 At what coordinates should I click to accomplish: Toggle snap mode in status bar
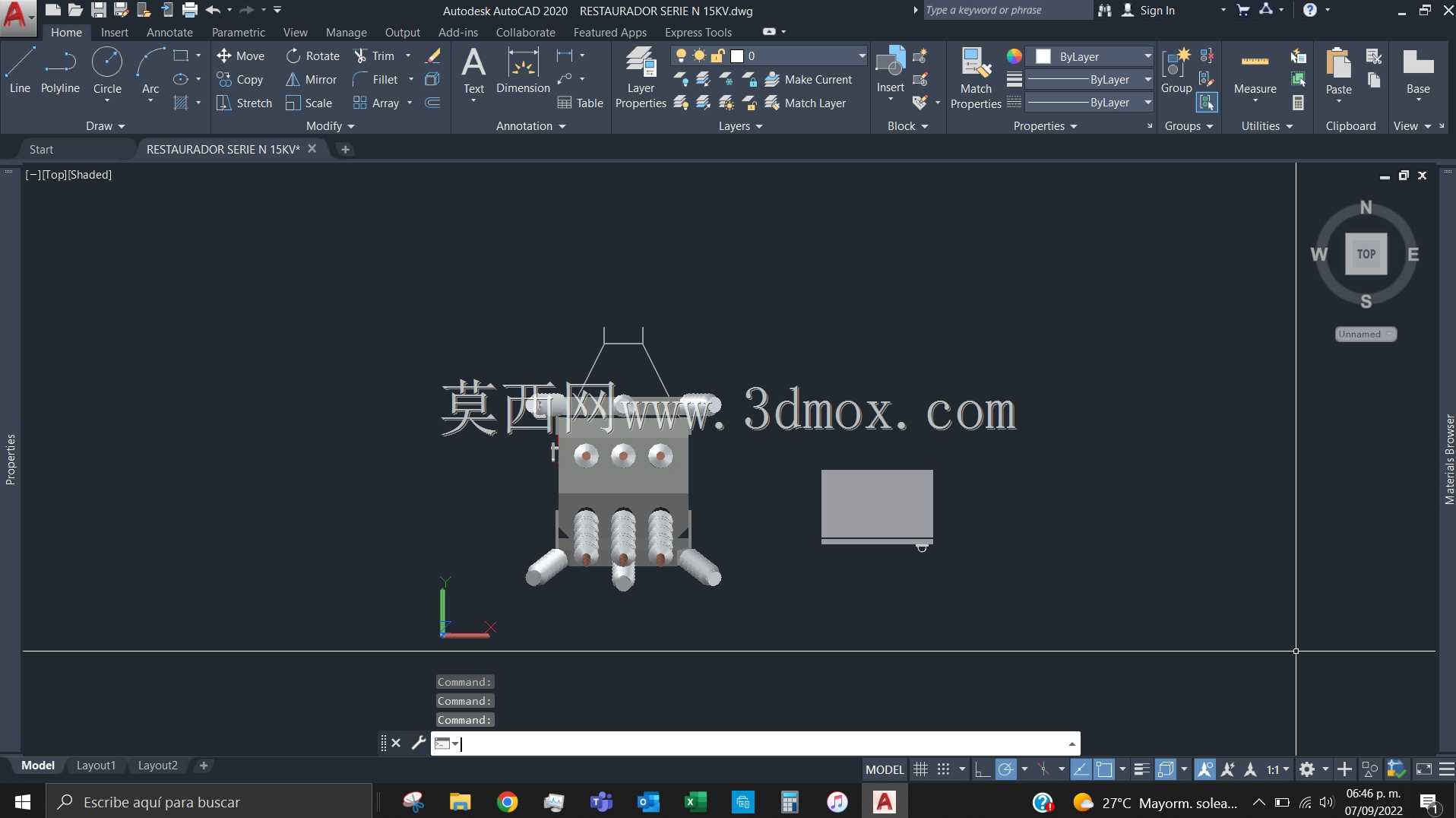pyautogui.click(x=943, y=769)
